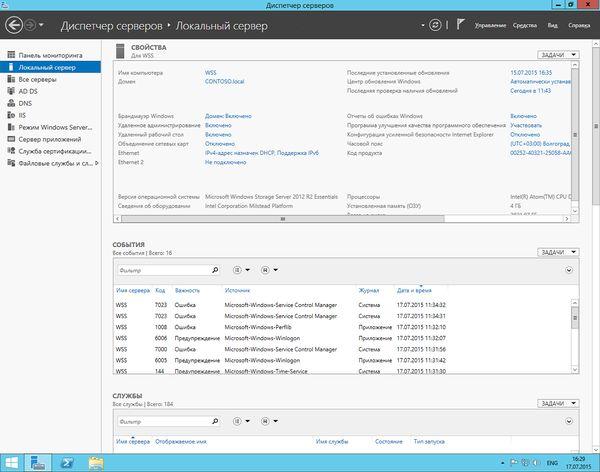Sort events by Код column

[x=160, y=291]
